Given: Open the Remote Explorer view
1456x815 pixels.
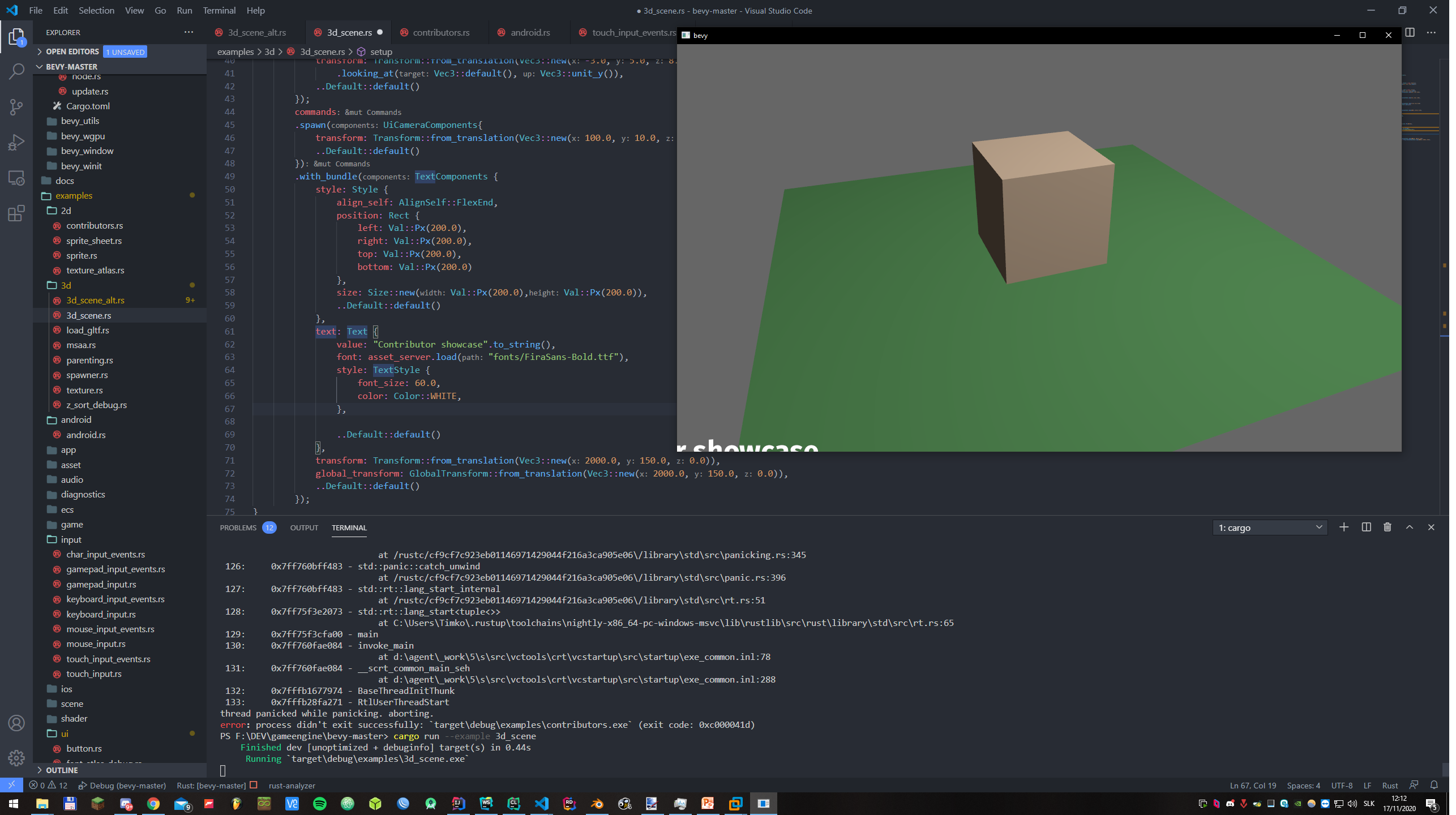Looking at the screenshot, I should click(16, 178).
